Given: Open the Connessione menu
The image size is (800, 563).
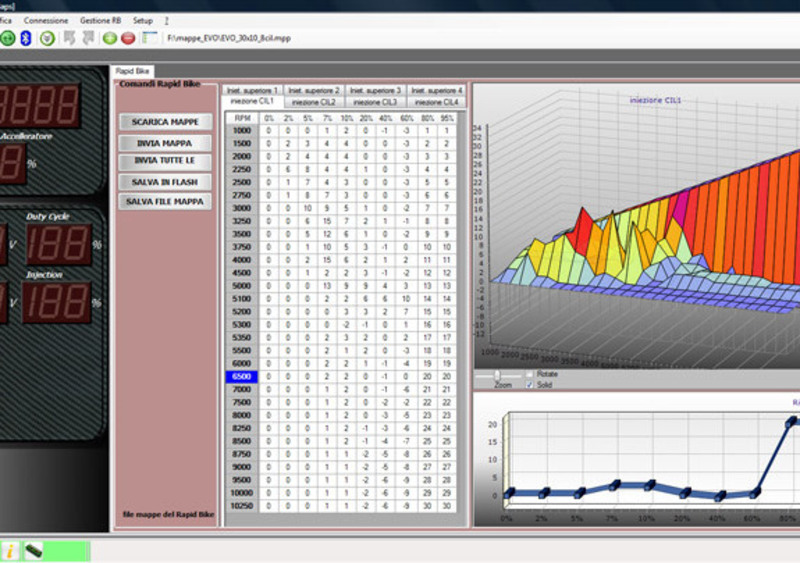Looking at the screenshot, I should coord(46,20).
